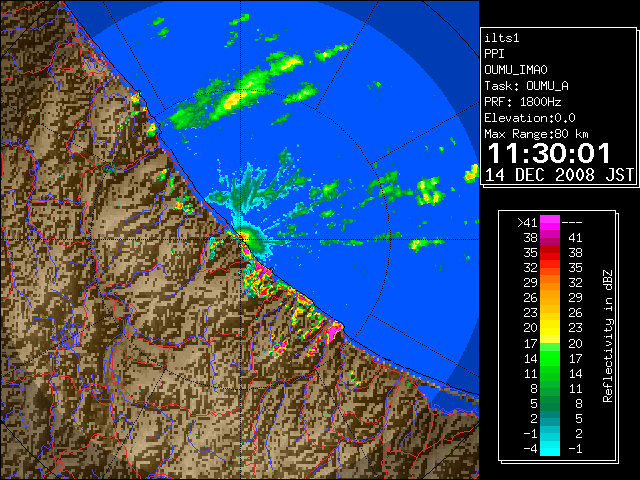Viewport: 640px width, 480px height.
Task: Select the 'PPI' scan type text
Action: tap(494, 54)
